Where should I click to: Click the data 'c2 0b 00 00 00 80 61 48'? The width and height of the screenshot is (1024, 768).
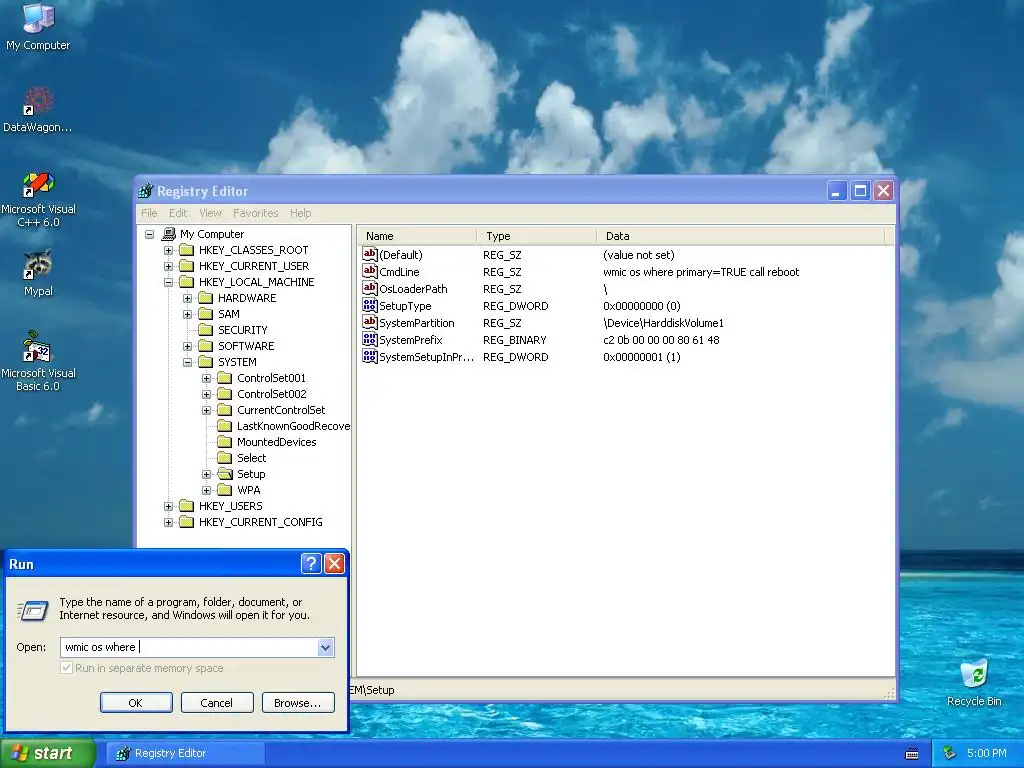[661, 340]
